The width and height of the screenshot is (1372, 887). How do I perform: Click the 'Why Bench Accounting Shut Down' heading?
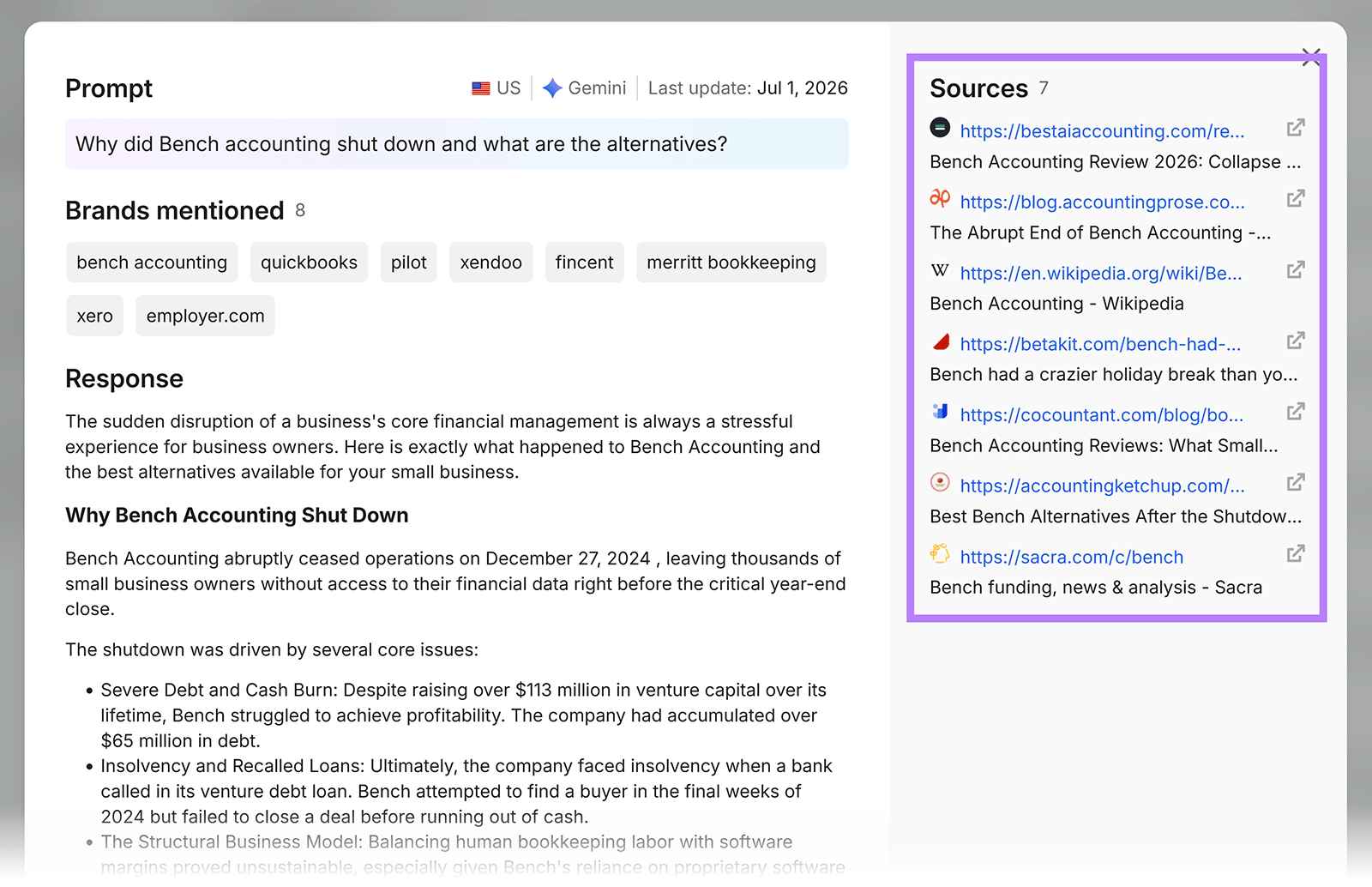(x=237, y=516)
